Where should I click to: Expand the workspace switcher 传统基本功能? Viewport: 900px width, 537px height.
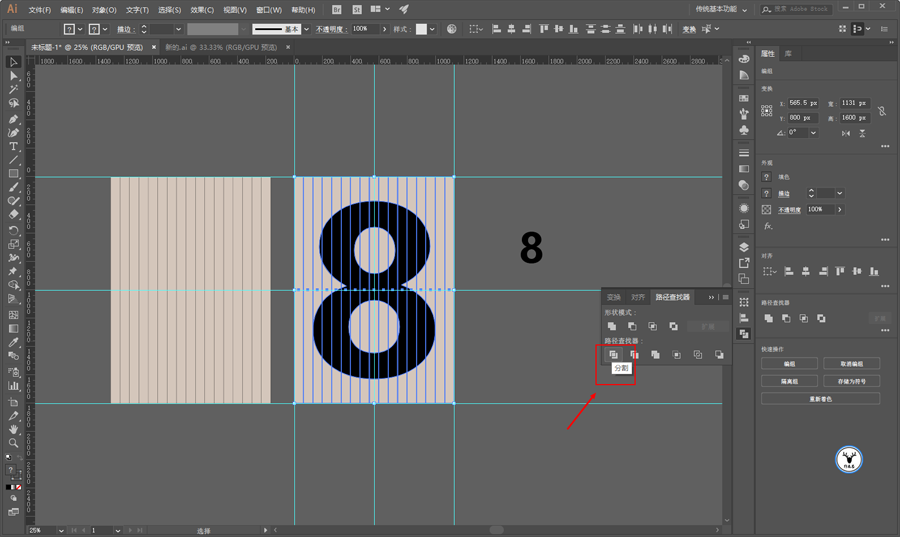(720, 10)
